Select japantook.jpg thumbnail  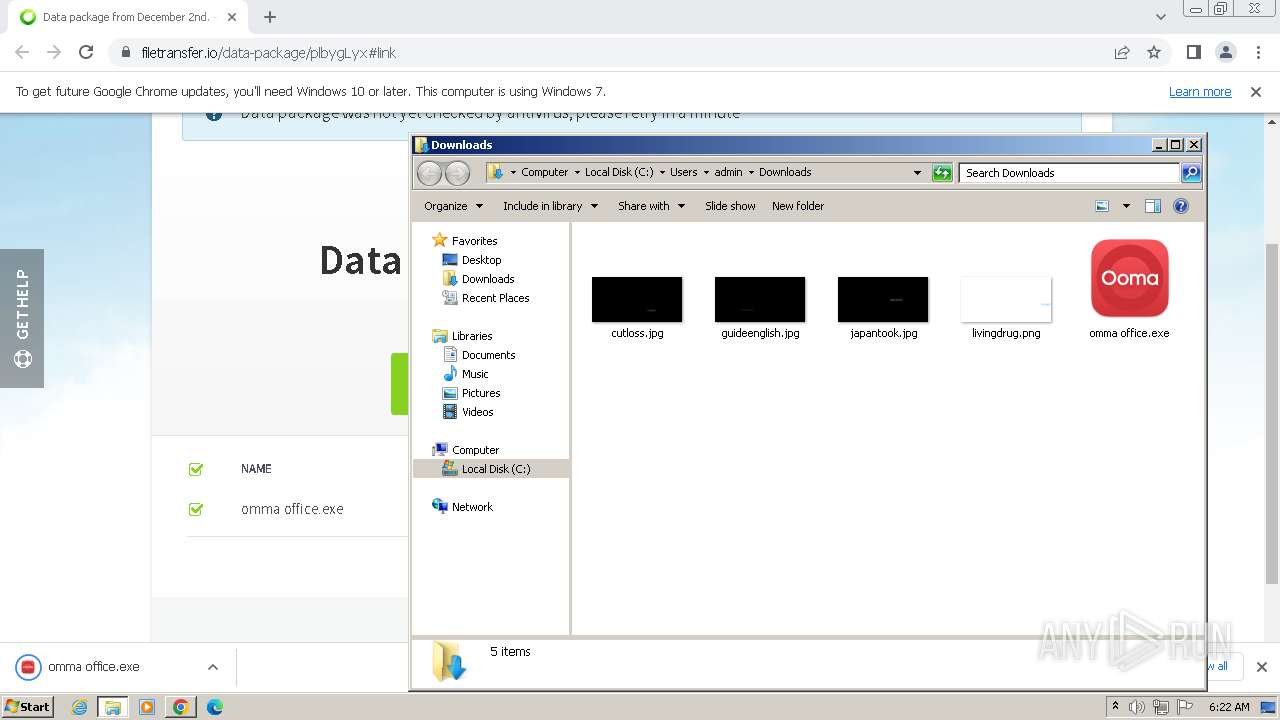[883, 300]
